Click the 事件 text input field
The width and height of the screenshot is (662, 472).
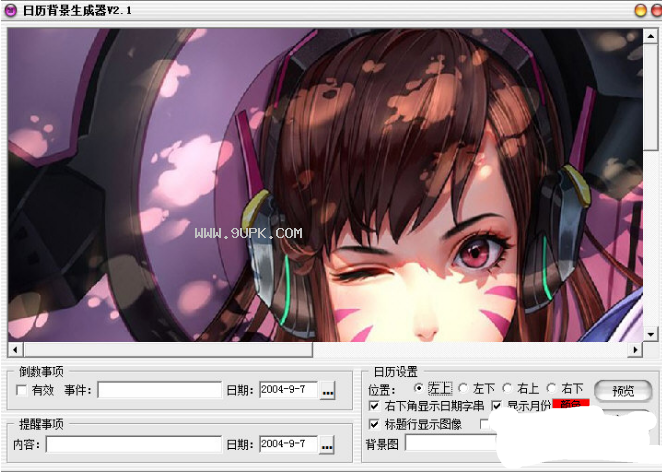[x=160, y=390]
